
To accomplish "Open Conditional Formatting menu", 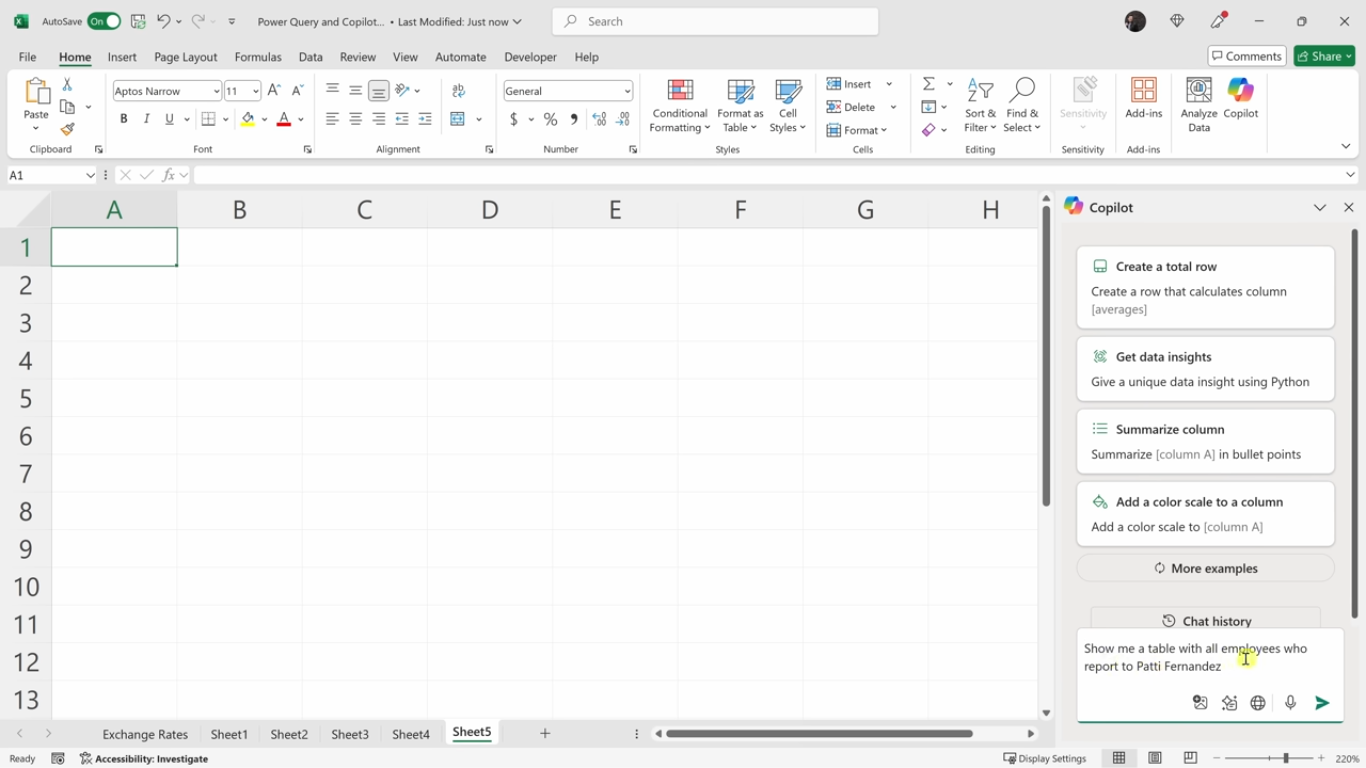I will coord(680,106).
